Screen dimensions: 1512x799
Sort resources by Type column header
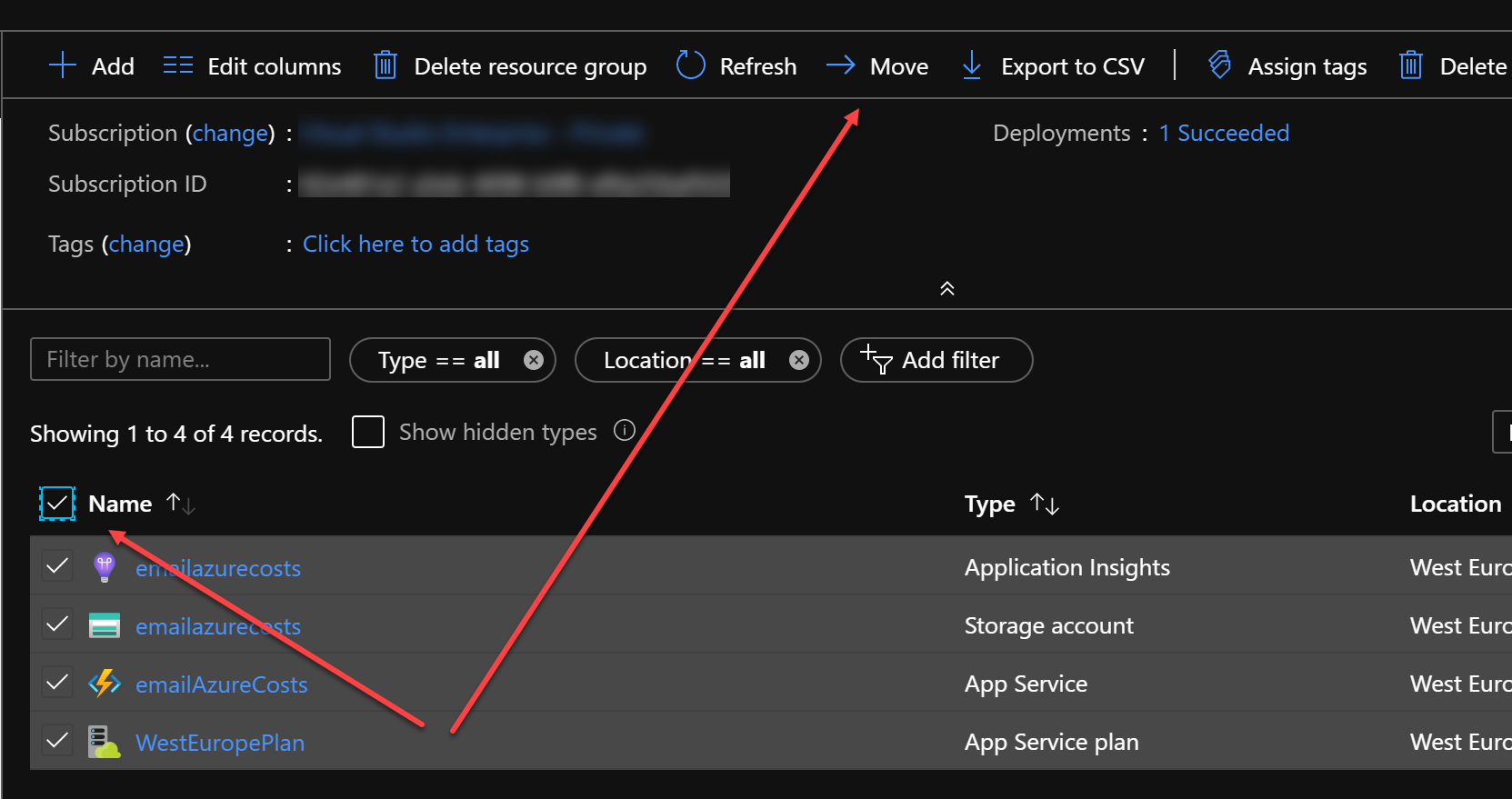(990, 504)
